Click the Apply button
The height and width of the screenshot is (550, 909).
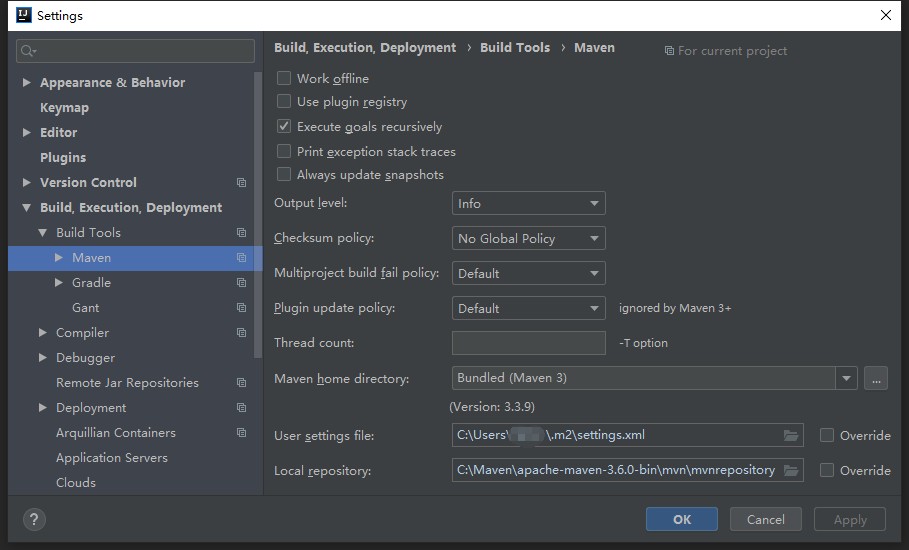pyautogui.click(x=850, y=519)
